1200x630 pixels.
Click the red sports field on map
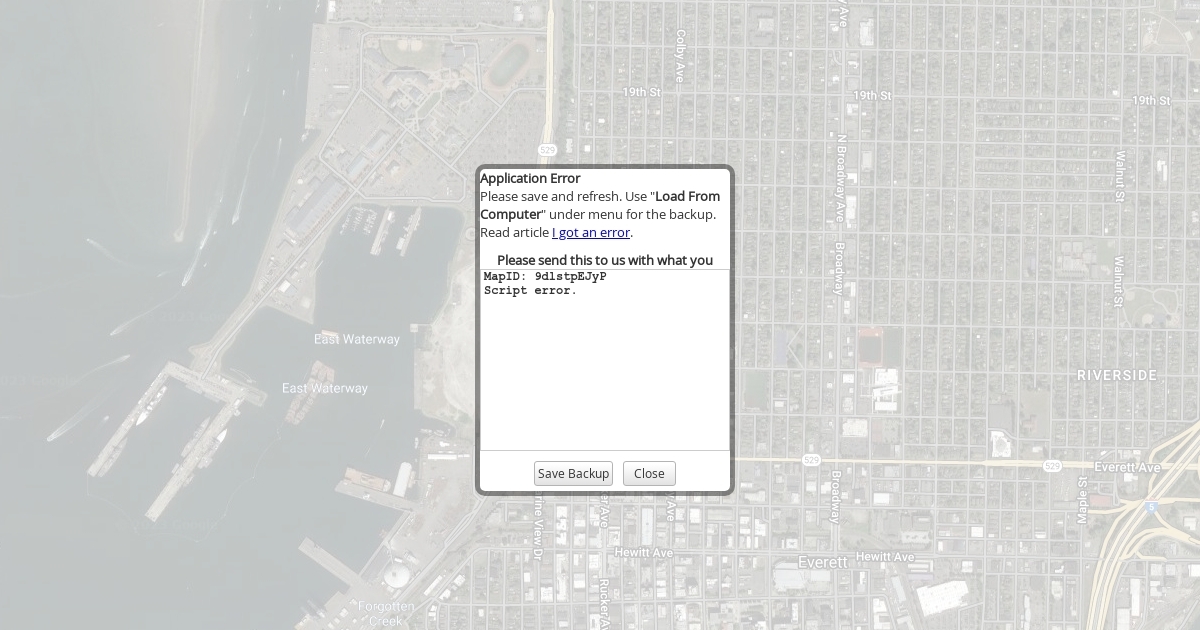click(x=870, y=347)
